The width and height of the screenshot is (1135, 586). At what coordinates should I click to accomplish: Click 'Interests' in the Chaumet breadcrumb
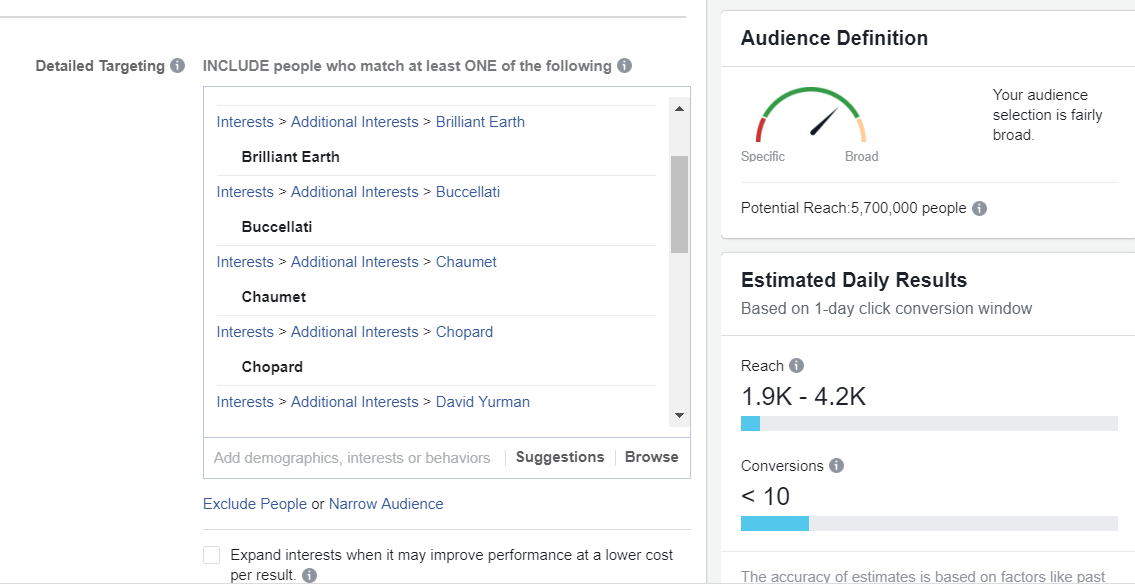(245, 262)
